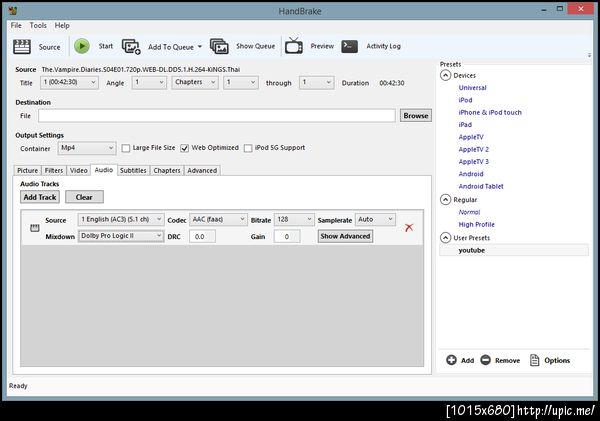Select the Normal preset

(469, 212)
